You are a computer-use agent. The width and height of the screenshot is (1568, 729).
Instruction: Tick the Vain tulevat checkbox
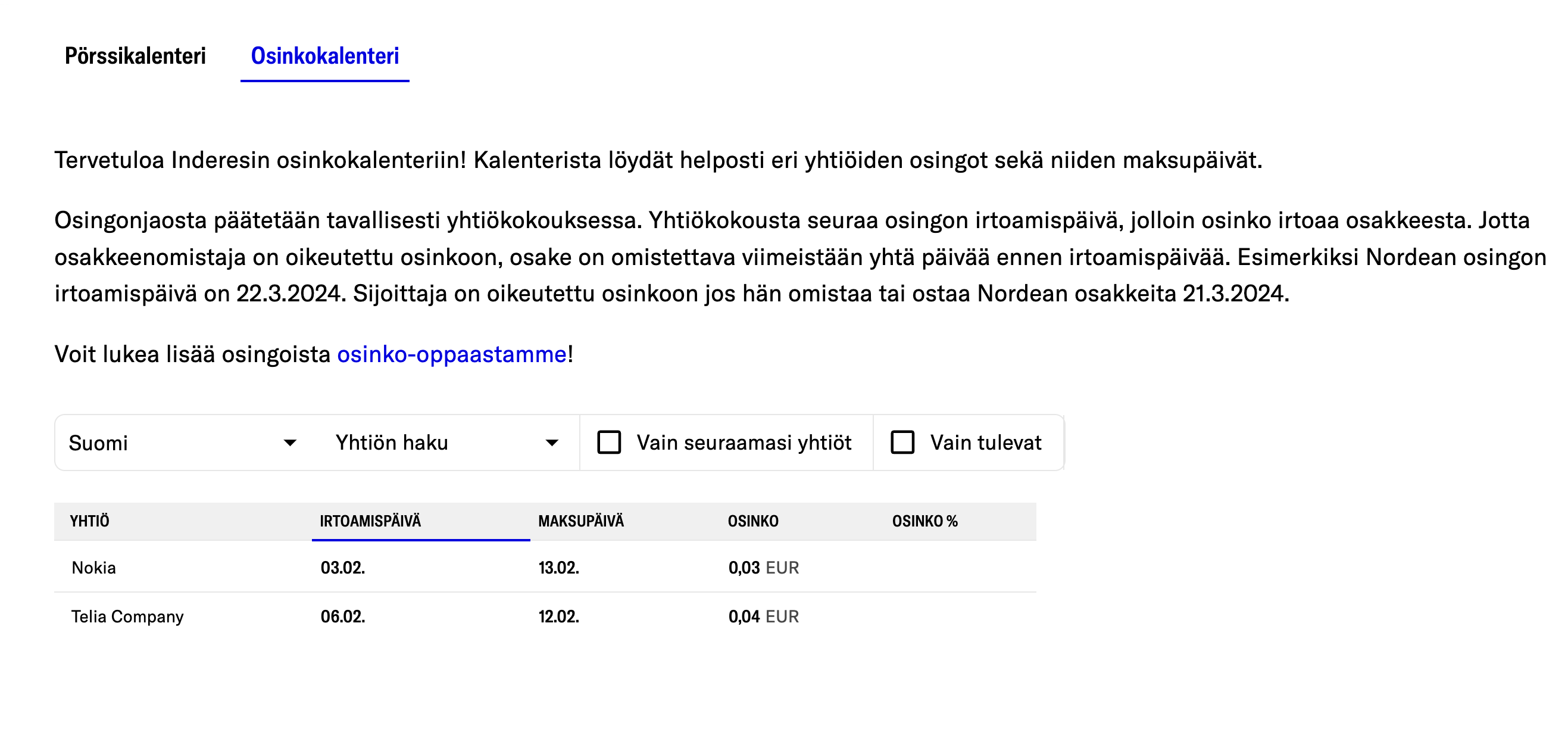point(902,443)
